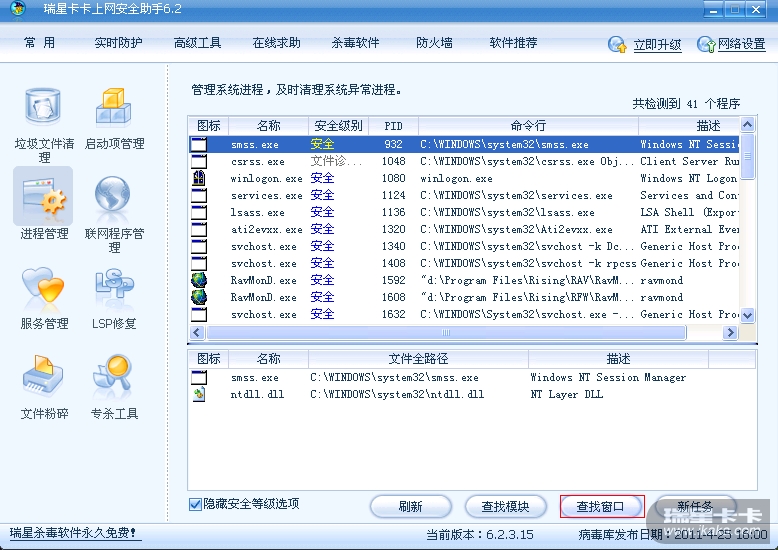This screenshot has width=778, height=550.
Task: Click the winlogon.exe process icon
Action: click(199, 178)
